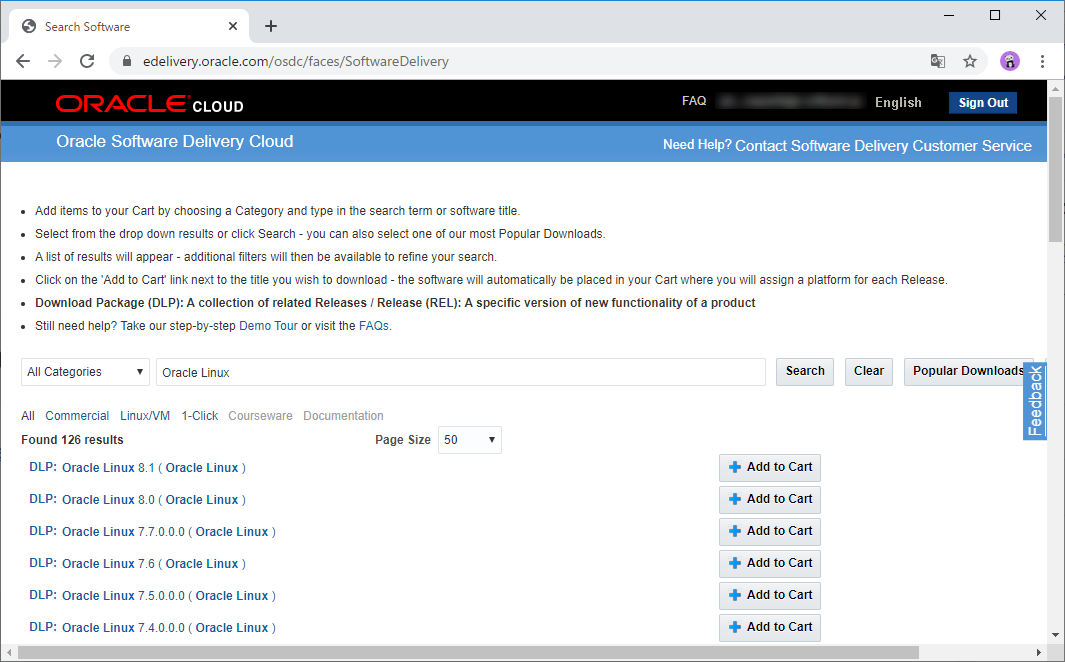Open the Page Size dropdown
Image resolution: width=1065 pixels, height=662 pixels.
470,440
